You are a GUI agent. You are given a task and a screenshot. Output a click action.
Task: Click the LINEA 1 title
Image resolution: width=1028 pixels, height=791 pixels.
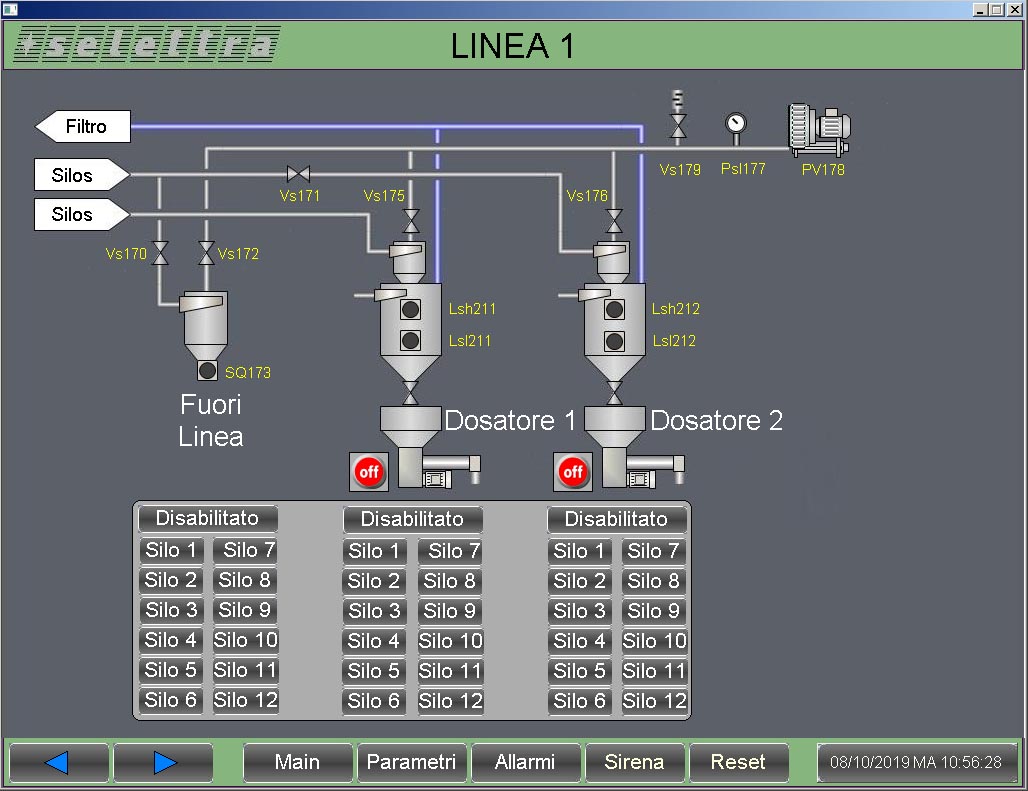point(513,46)
